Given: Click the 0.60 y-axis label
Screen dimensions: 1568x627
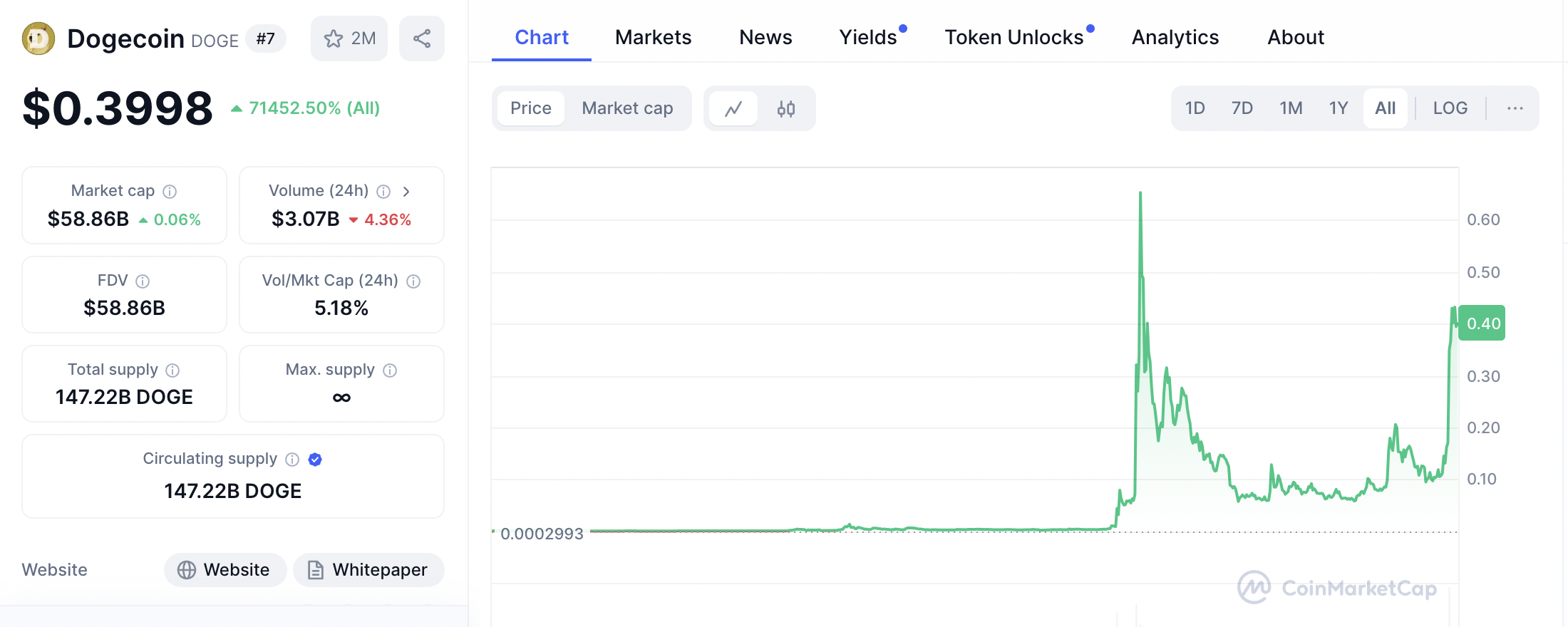Looking at the screenshot, I should (1483, 219).
